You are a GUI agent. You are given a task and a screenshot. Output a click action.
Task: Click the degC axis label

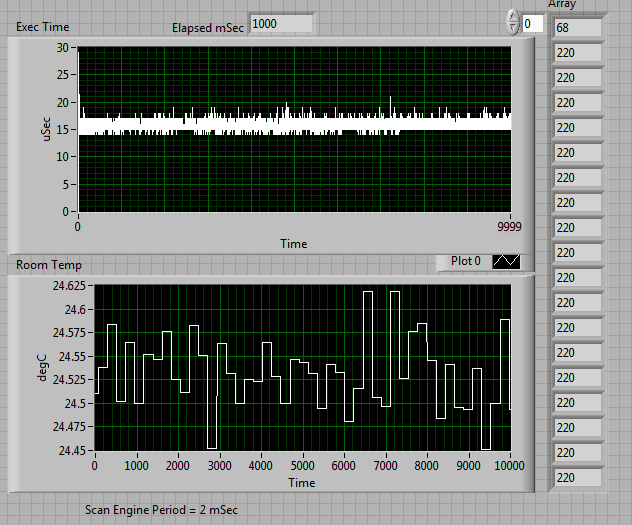(x=42, y=367)
